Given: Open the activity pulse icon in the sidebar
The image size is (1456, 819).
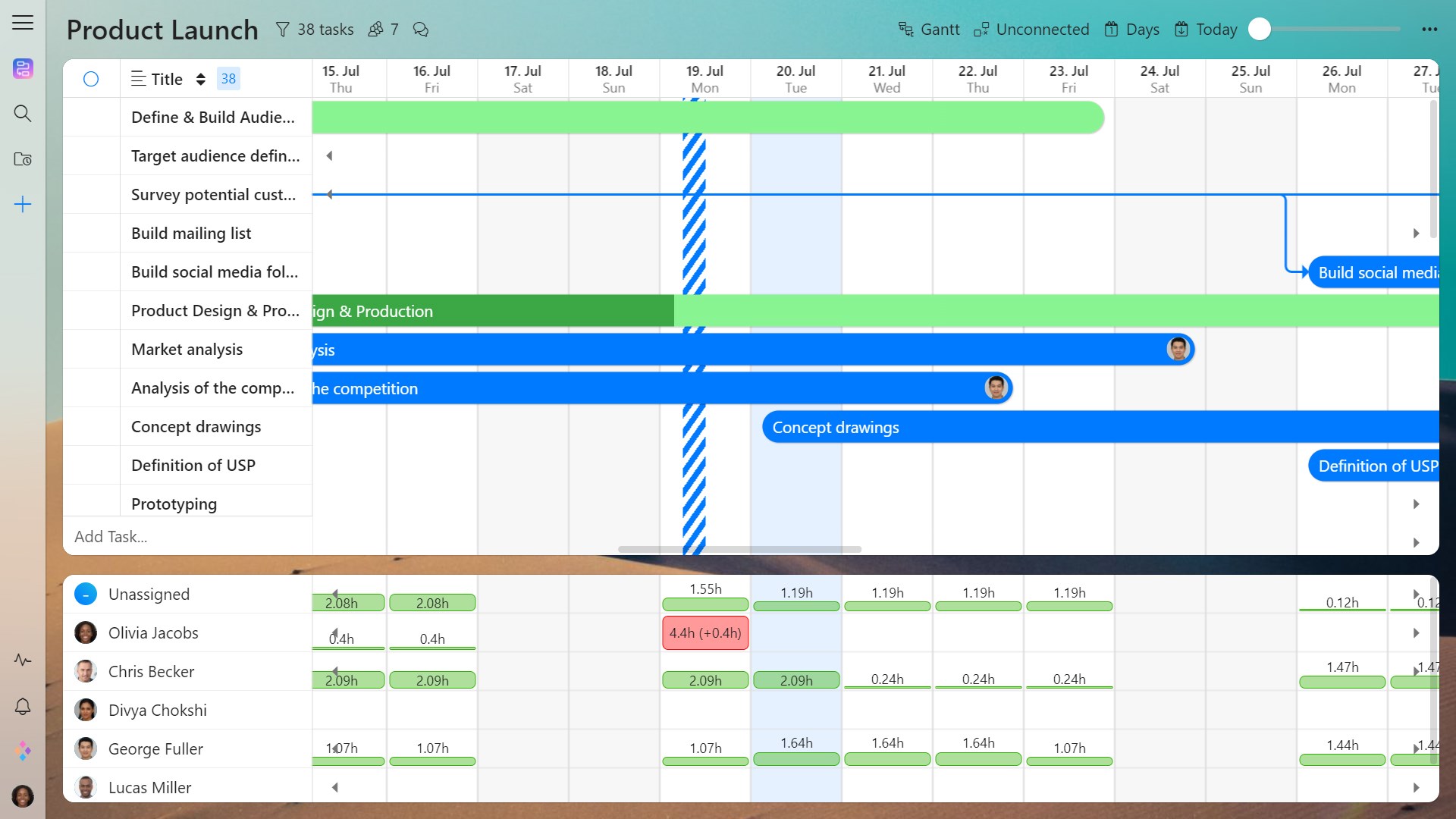Looking at the screenshot, I should tap(23, 660).
